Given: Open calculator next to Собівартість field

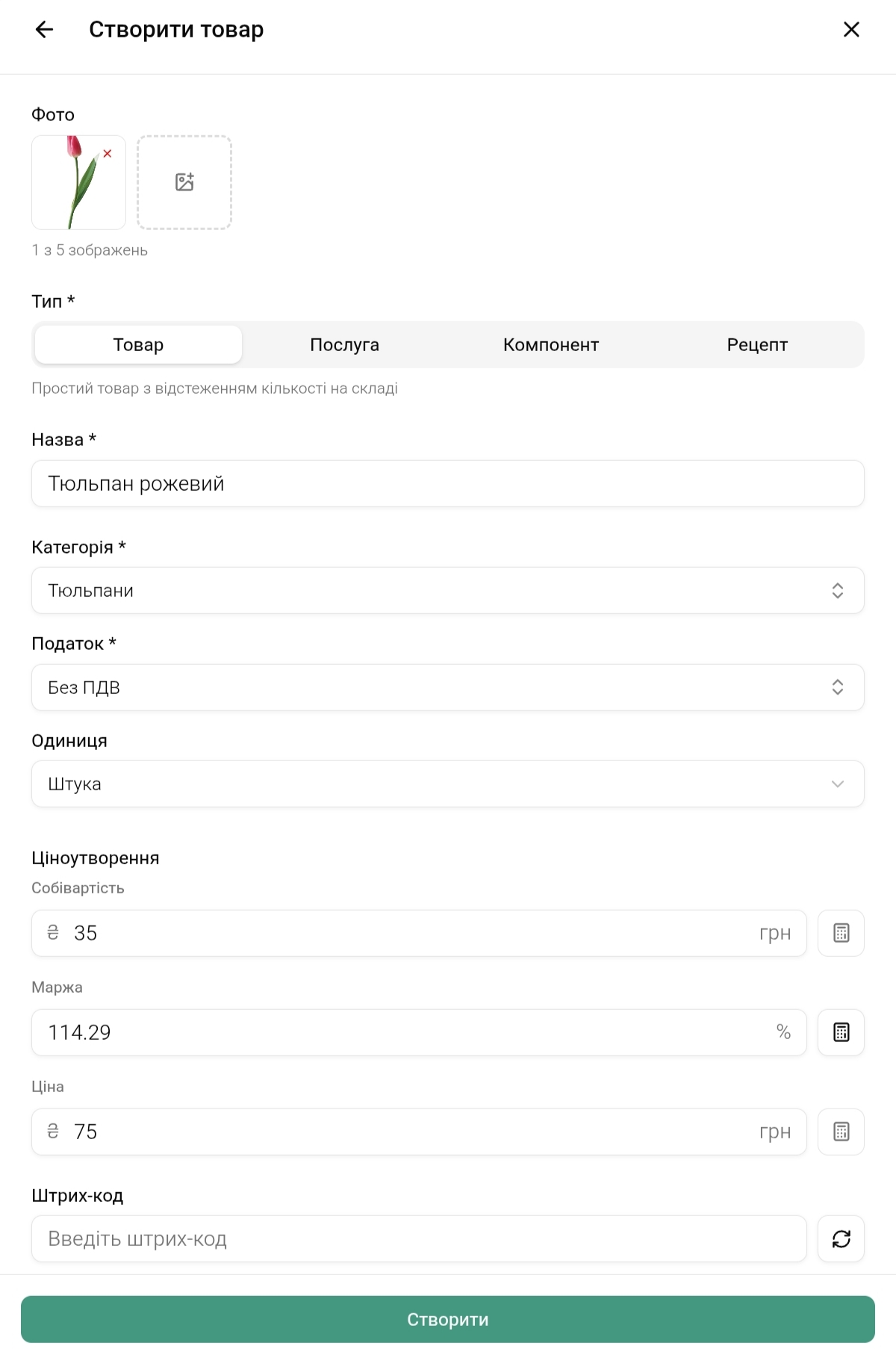Looking at the screenshot, I should tap(841, 933).
